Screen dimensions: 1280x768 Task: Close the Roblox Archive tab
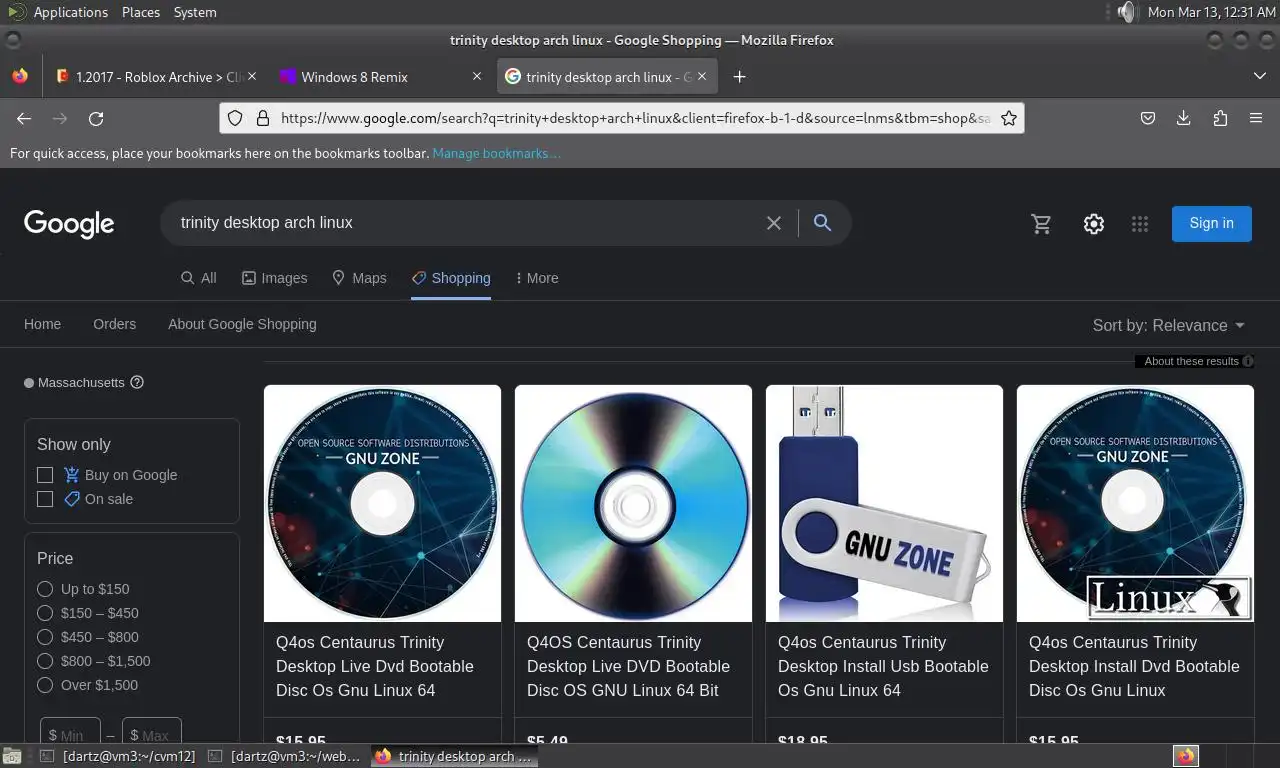tap(252, 76)
